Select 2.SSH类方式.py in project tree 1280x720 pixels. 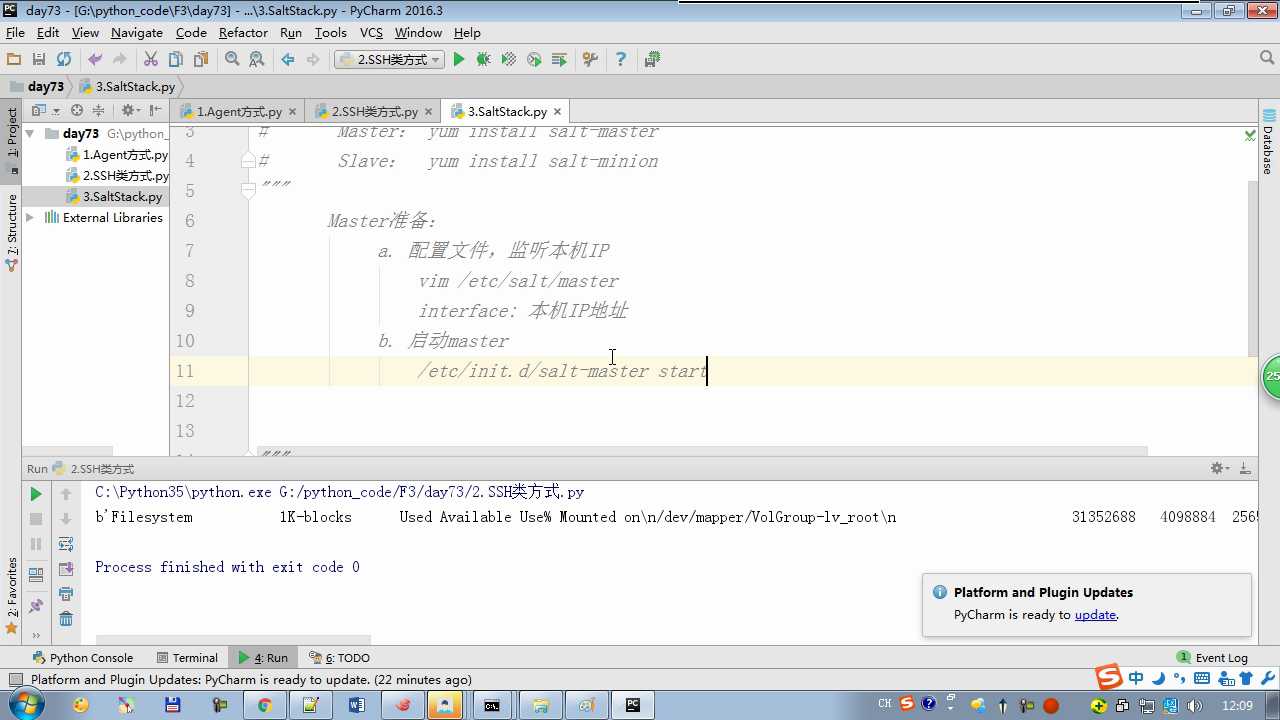117,176
